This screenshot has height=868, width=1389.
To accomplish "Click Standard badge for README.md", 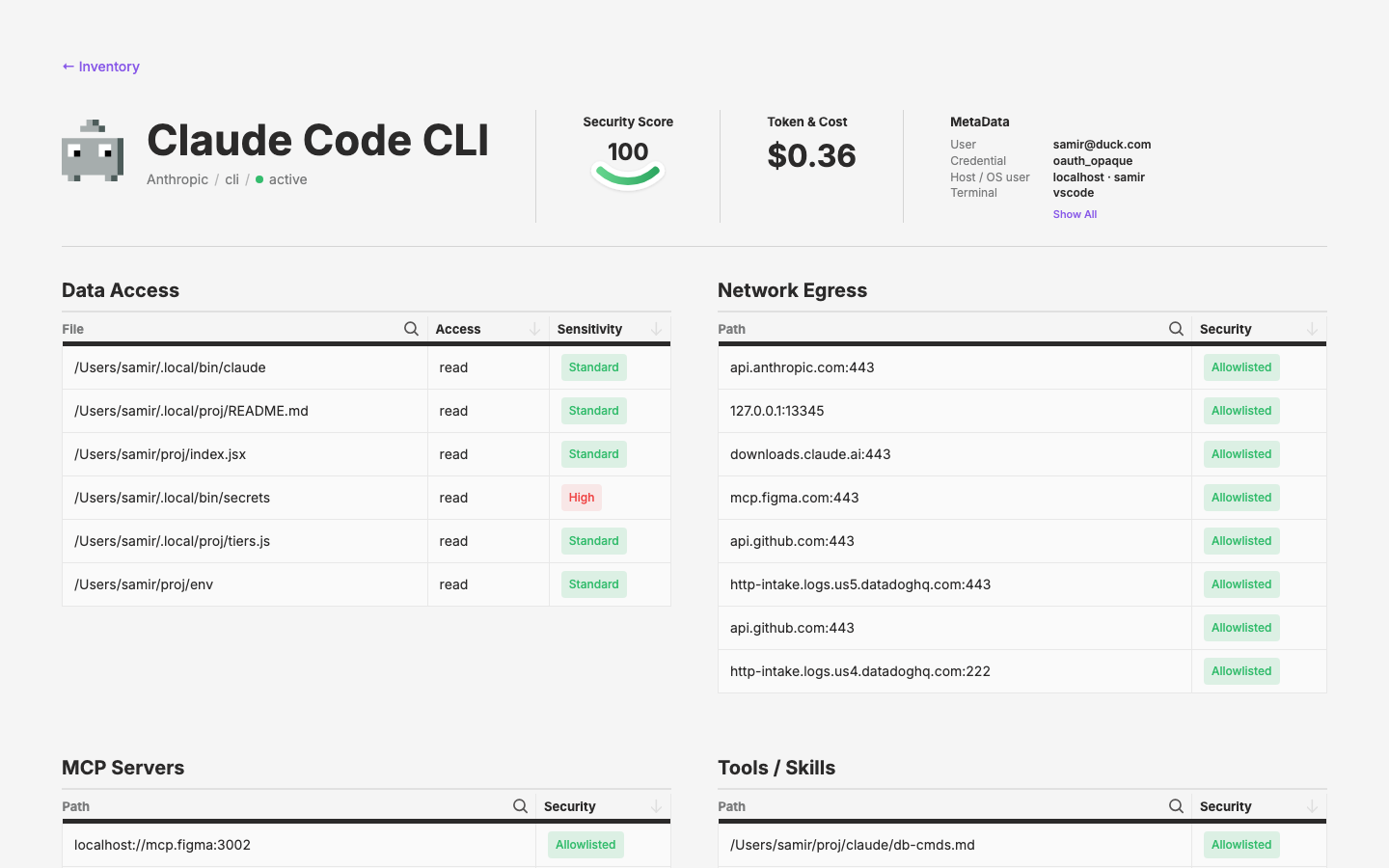I will coord(593,411).
